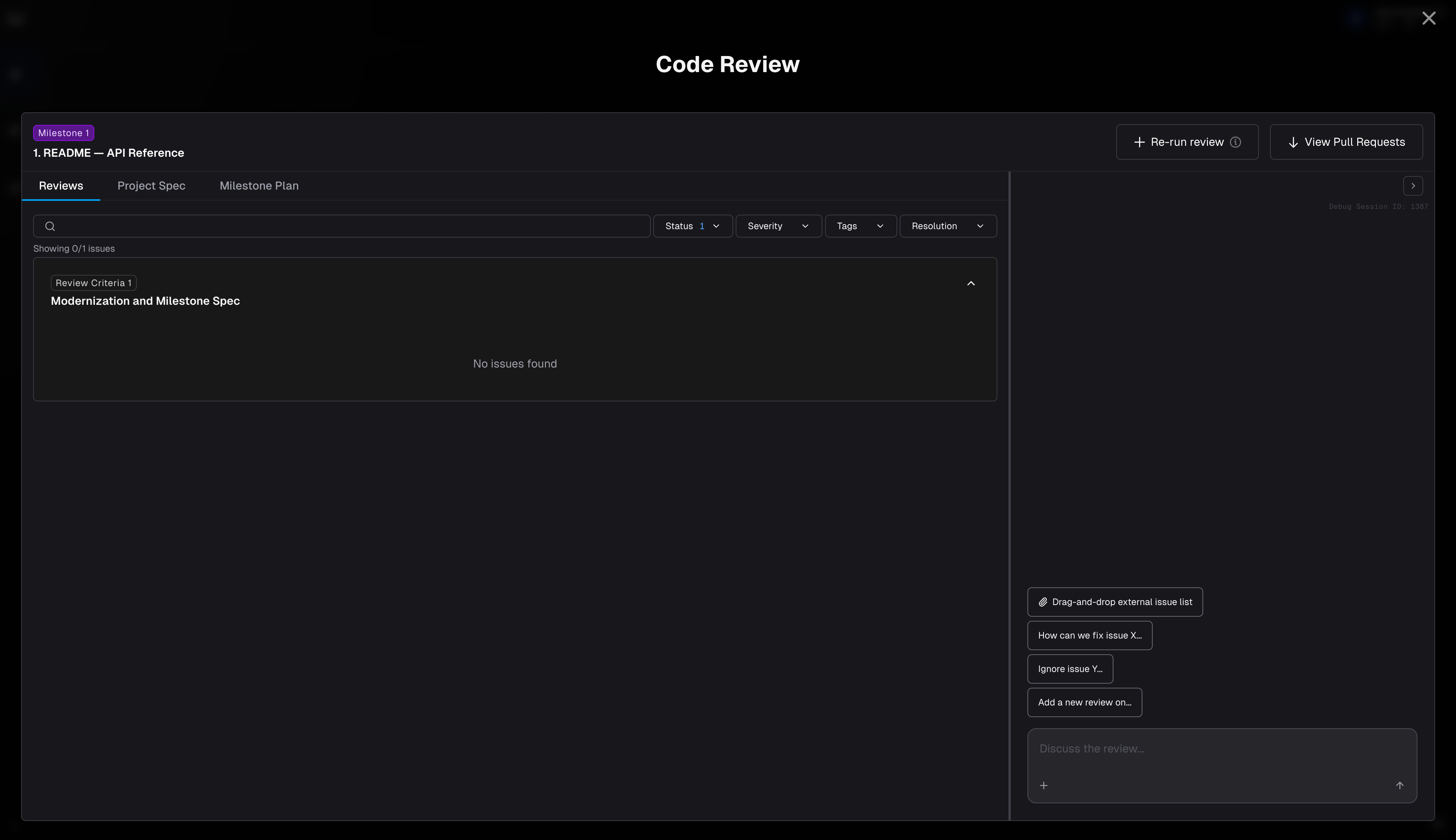
Task: Click the send arrow icon
Action: click(1399, 786)
